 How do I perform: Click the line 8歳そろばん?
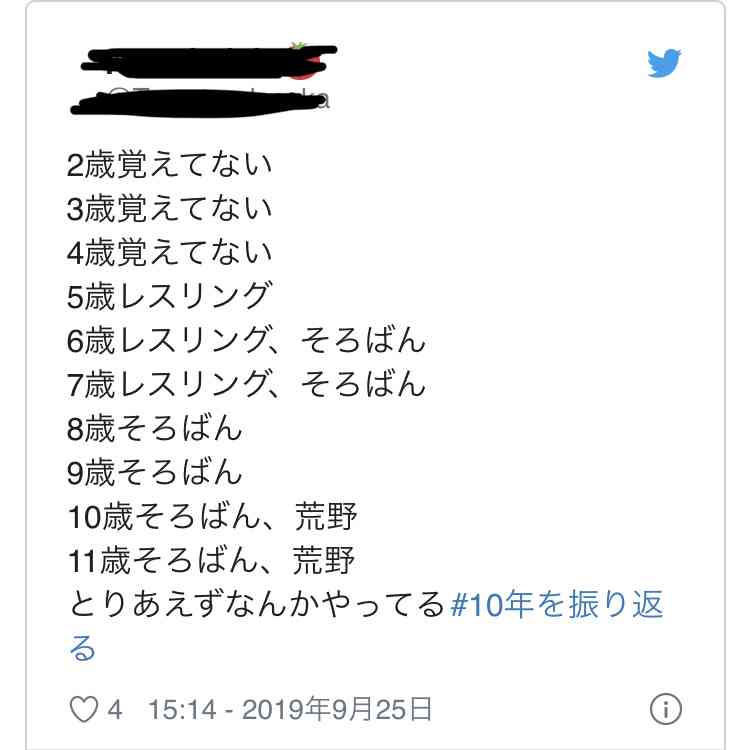pos(154,428)
